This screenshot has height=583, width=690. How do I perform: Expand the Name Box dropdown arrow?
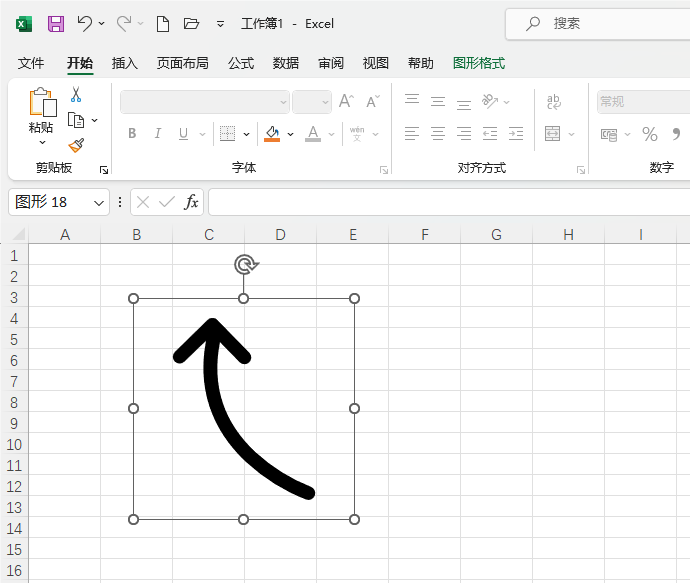(x=99, y=203)
